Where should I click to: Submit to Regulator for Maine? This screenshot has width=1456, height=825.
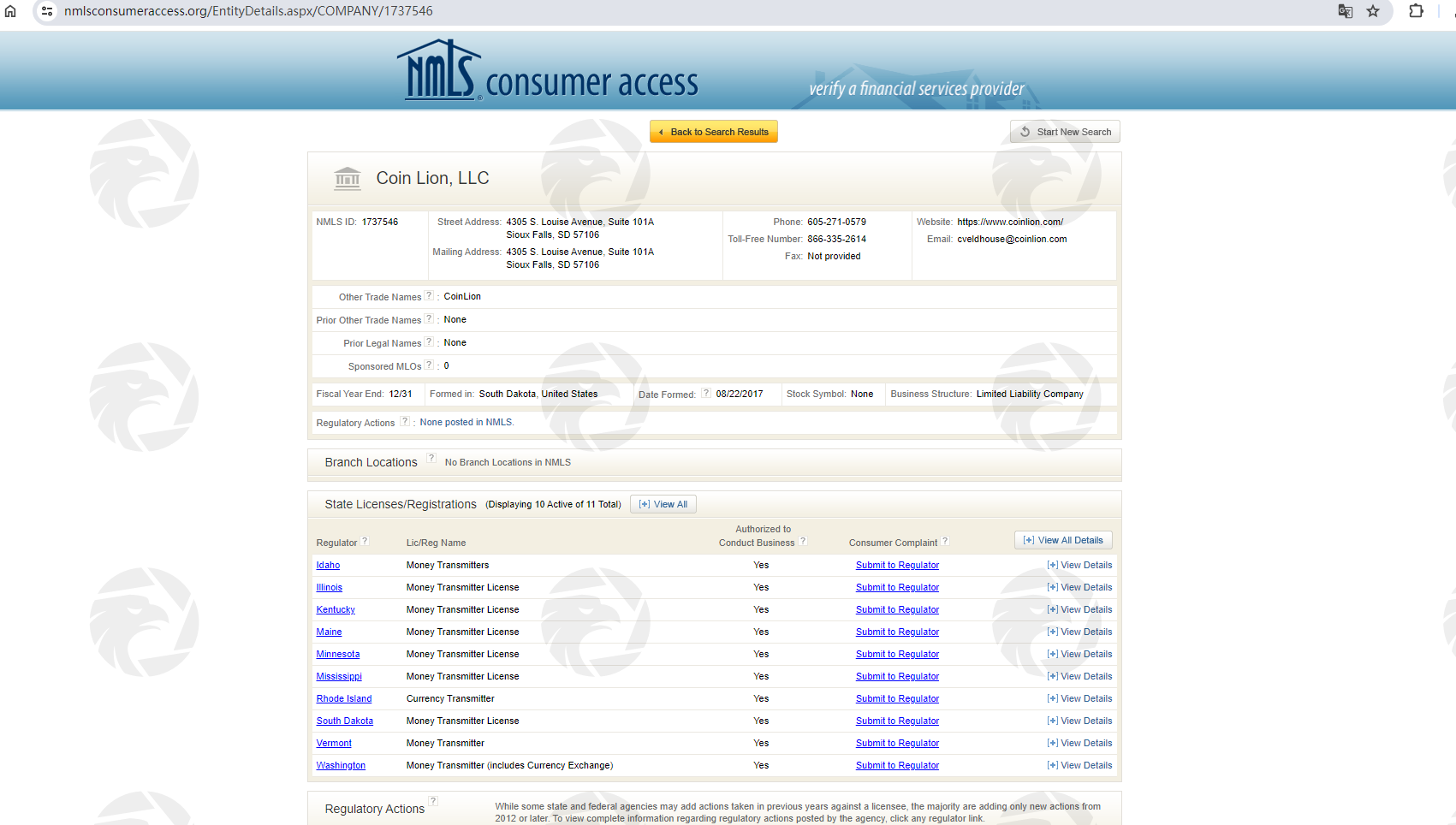(897, 632)
